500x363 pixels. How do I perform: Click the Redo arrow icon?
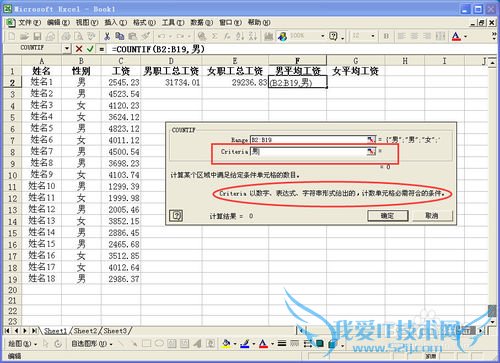(x=180, y=36)
